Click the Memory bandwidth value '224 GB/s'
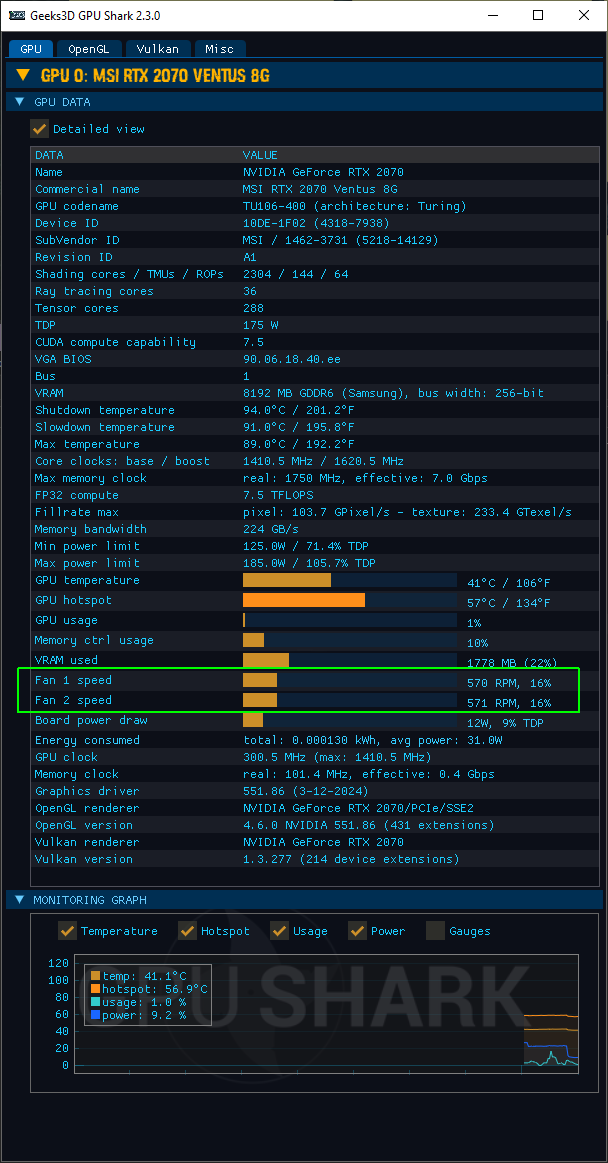Image resolution: width=608 pixels, height=1163 pixels. coord(271,530)
